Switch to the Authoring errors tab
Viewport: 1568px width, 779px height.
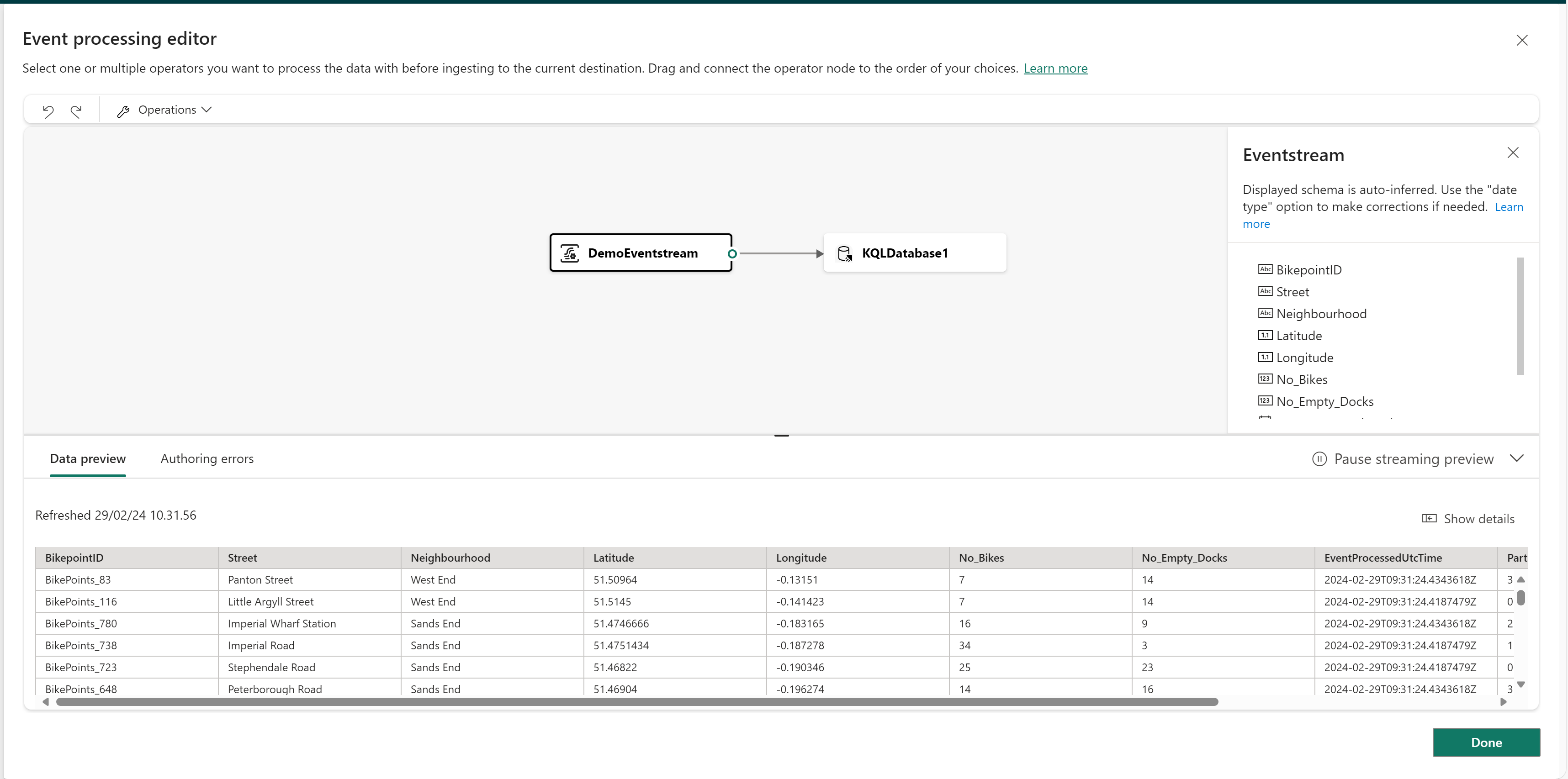(x=207, y=459)
